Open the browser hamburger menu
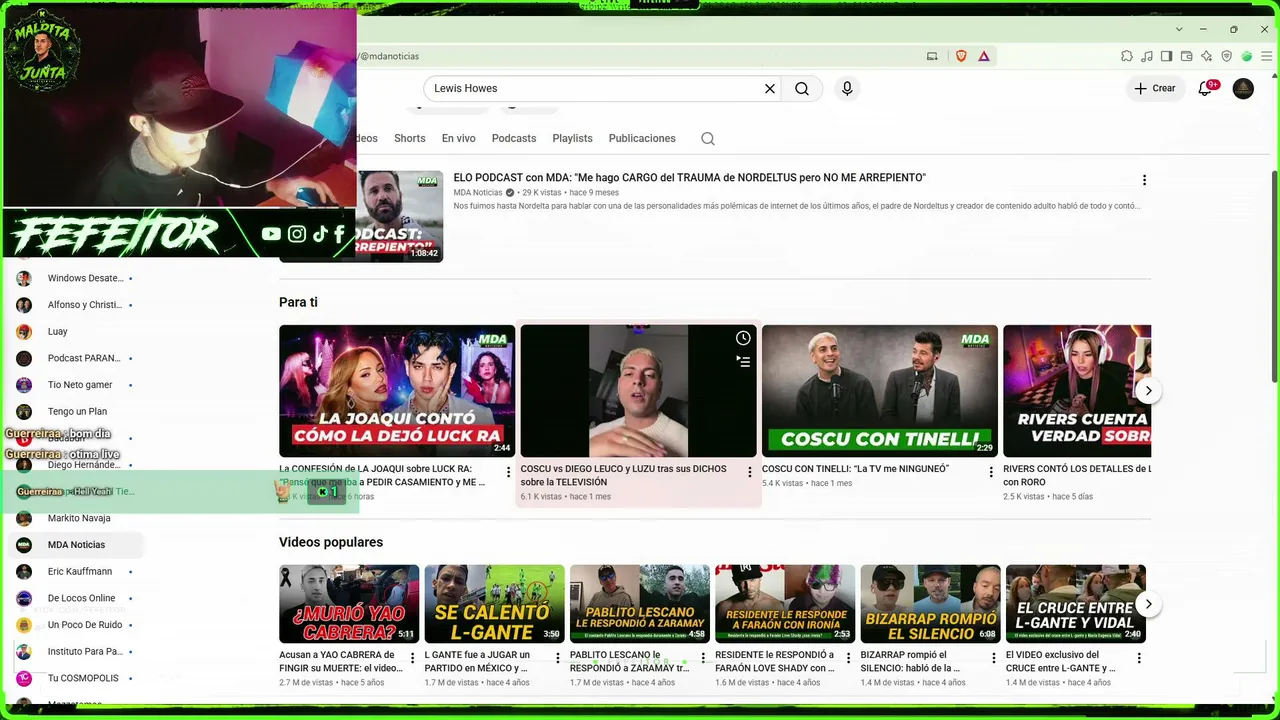Screen dimensions: 1280x720 [x=1266, y=56]
